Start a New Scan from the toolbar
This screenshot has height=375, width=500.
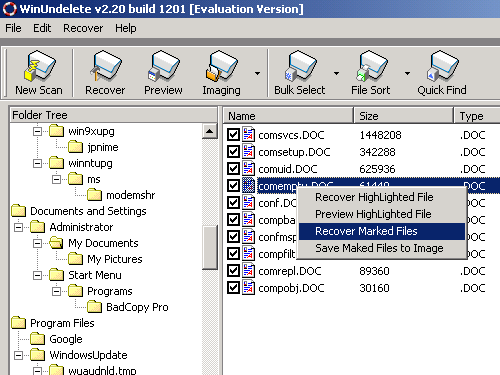(x=39, y=73)
